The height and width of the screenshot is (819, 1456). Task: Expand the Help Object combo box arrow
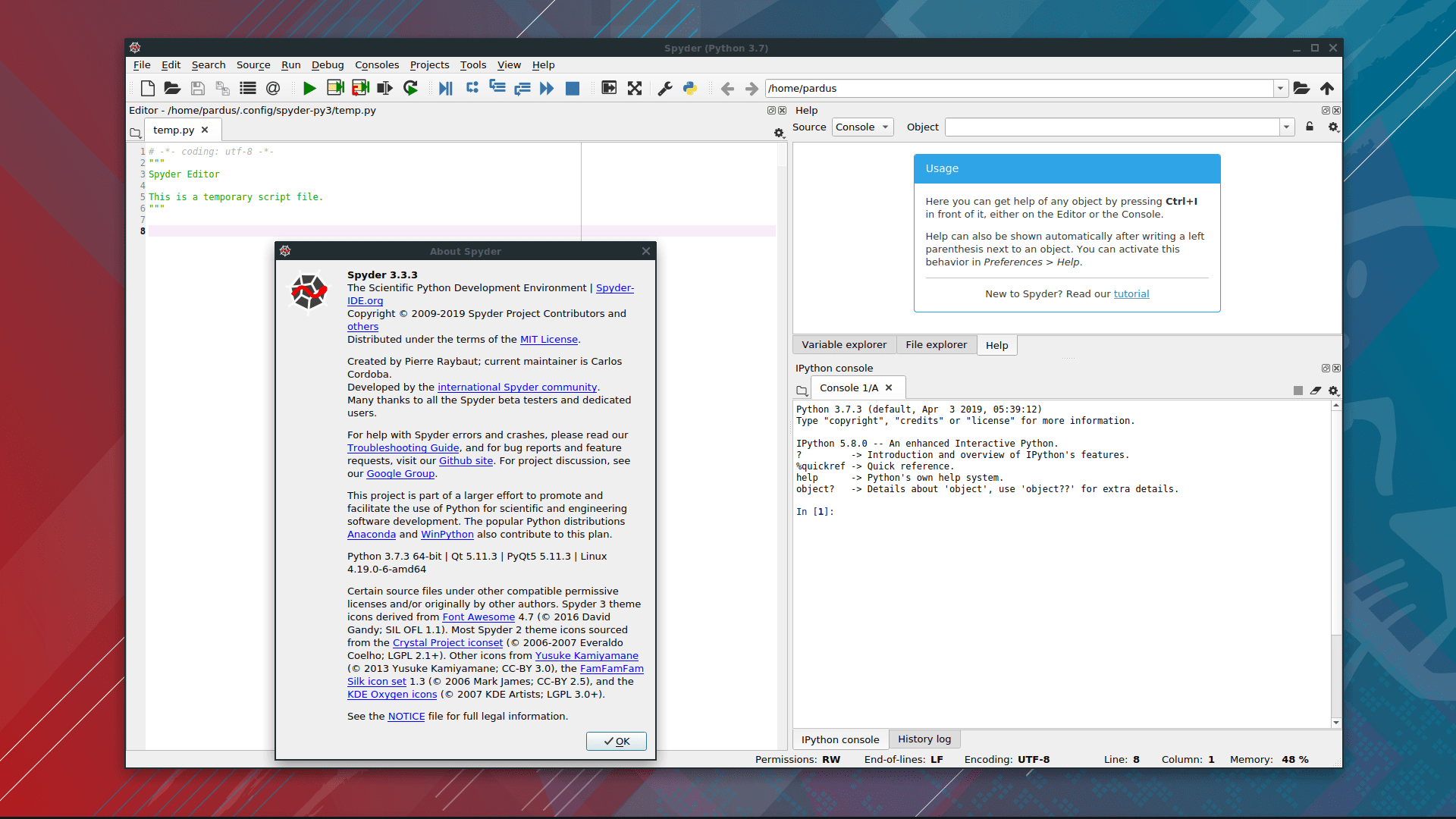1286,127
